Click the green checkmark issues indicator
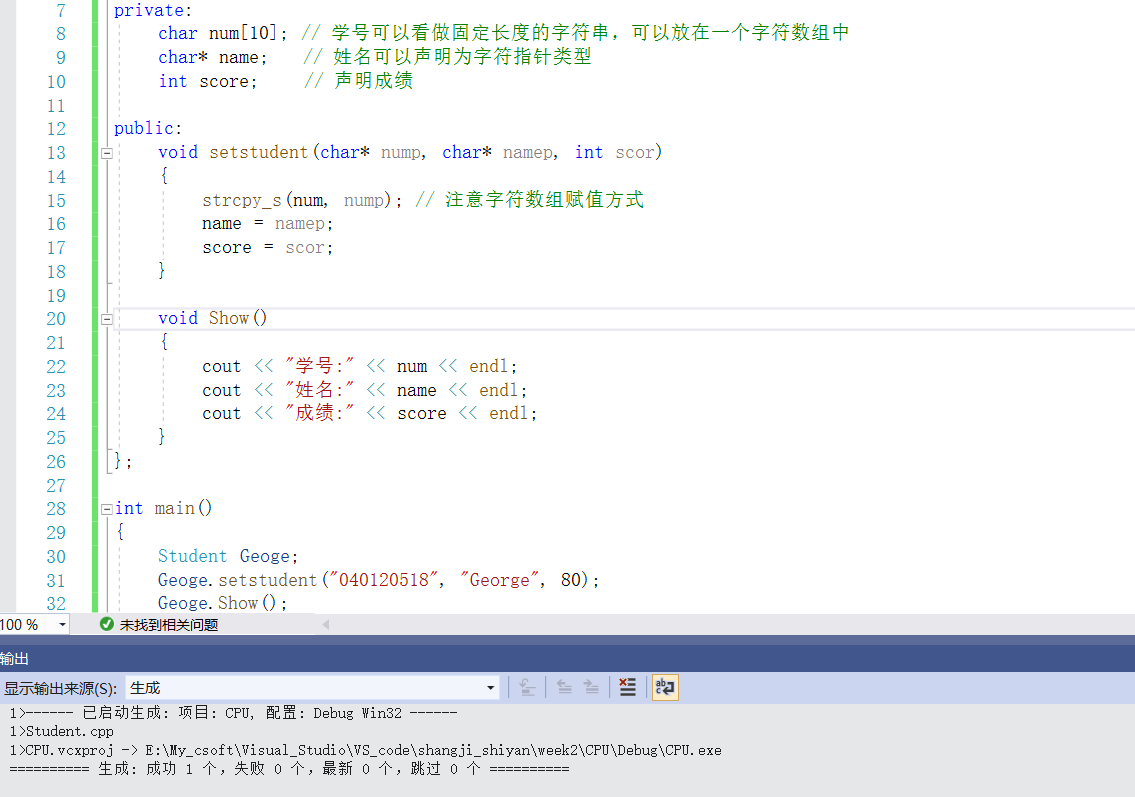Image resolution: width=1135 pixels, height=797 pixels. 106,623
